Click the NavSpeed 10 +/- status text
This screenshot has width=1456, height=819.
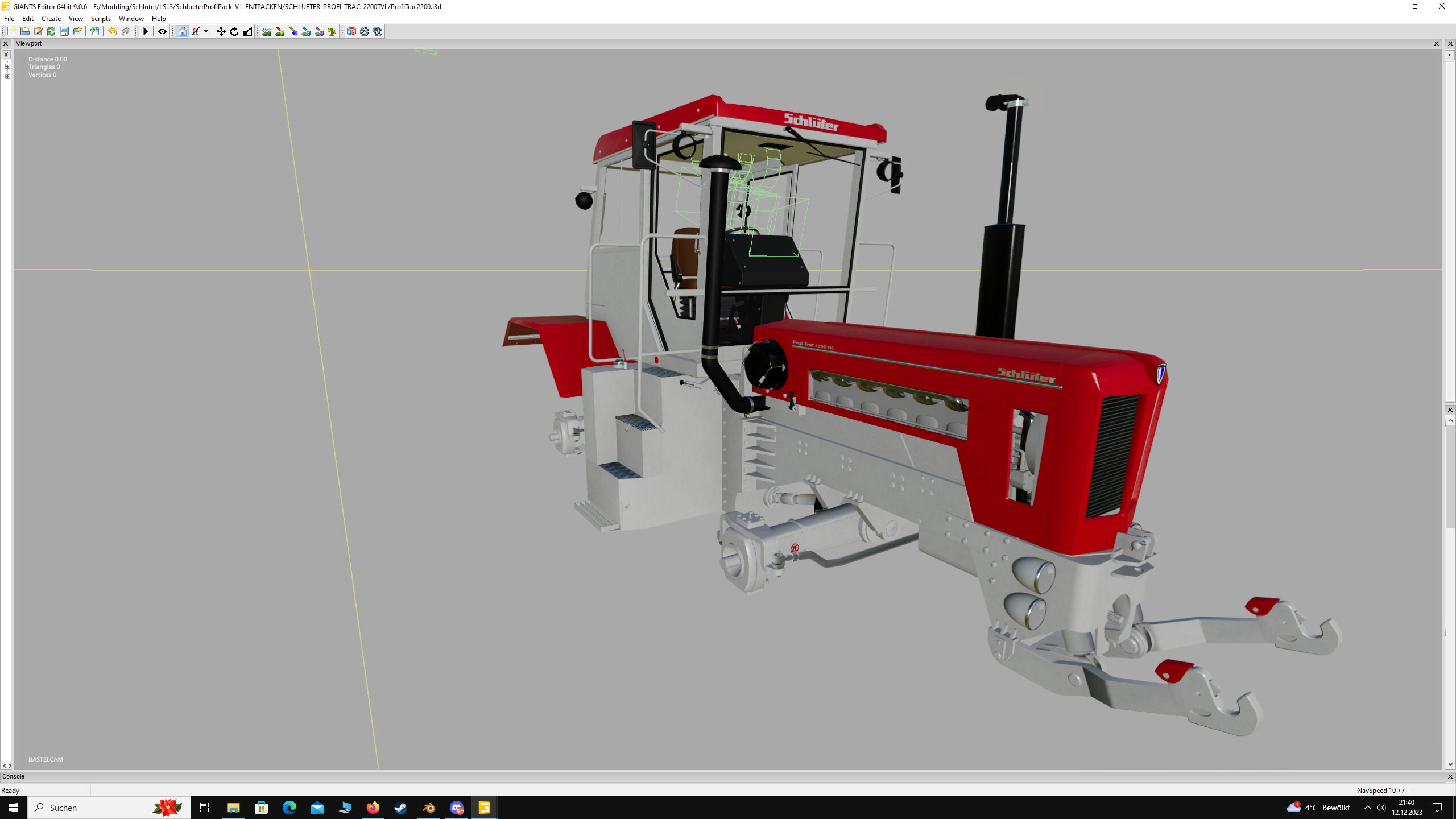(x=1382, y=791)
